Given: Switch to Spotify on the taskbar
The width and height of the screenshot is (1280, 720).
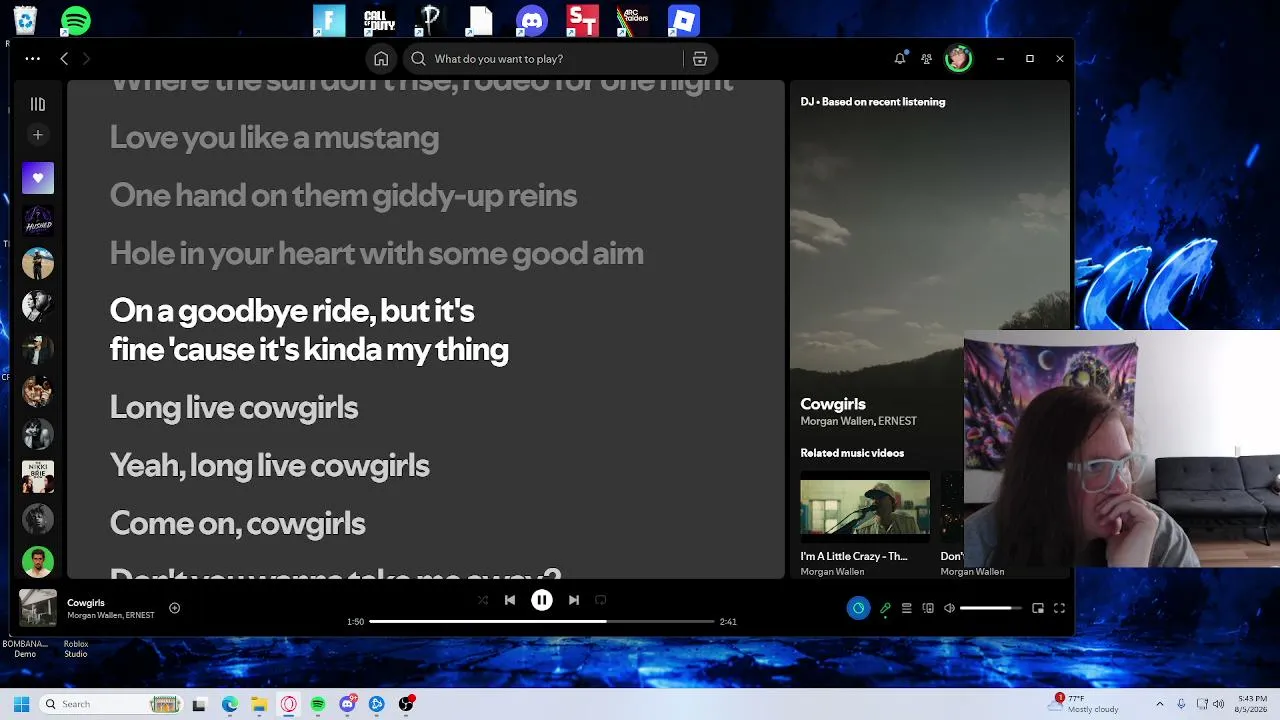Looking at the screenshot, I should click(x=317, y=704).
